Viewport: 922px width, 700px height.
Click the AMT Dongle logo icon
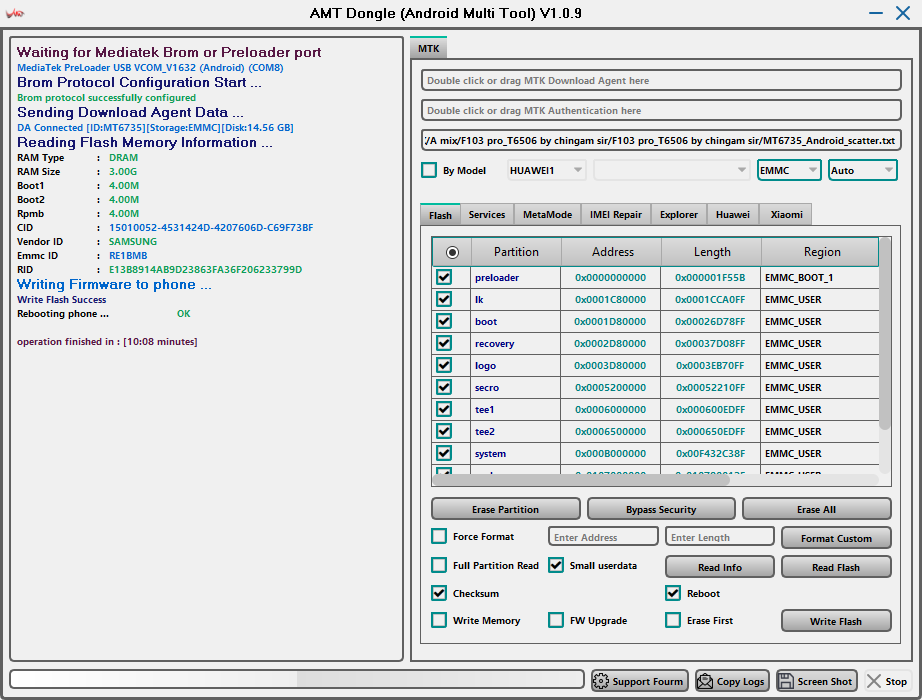(x=15, y=13)
